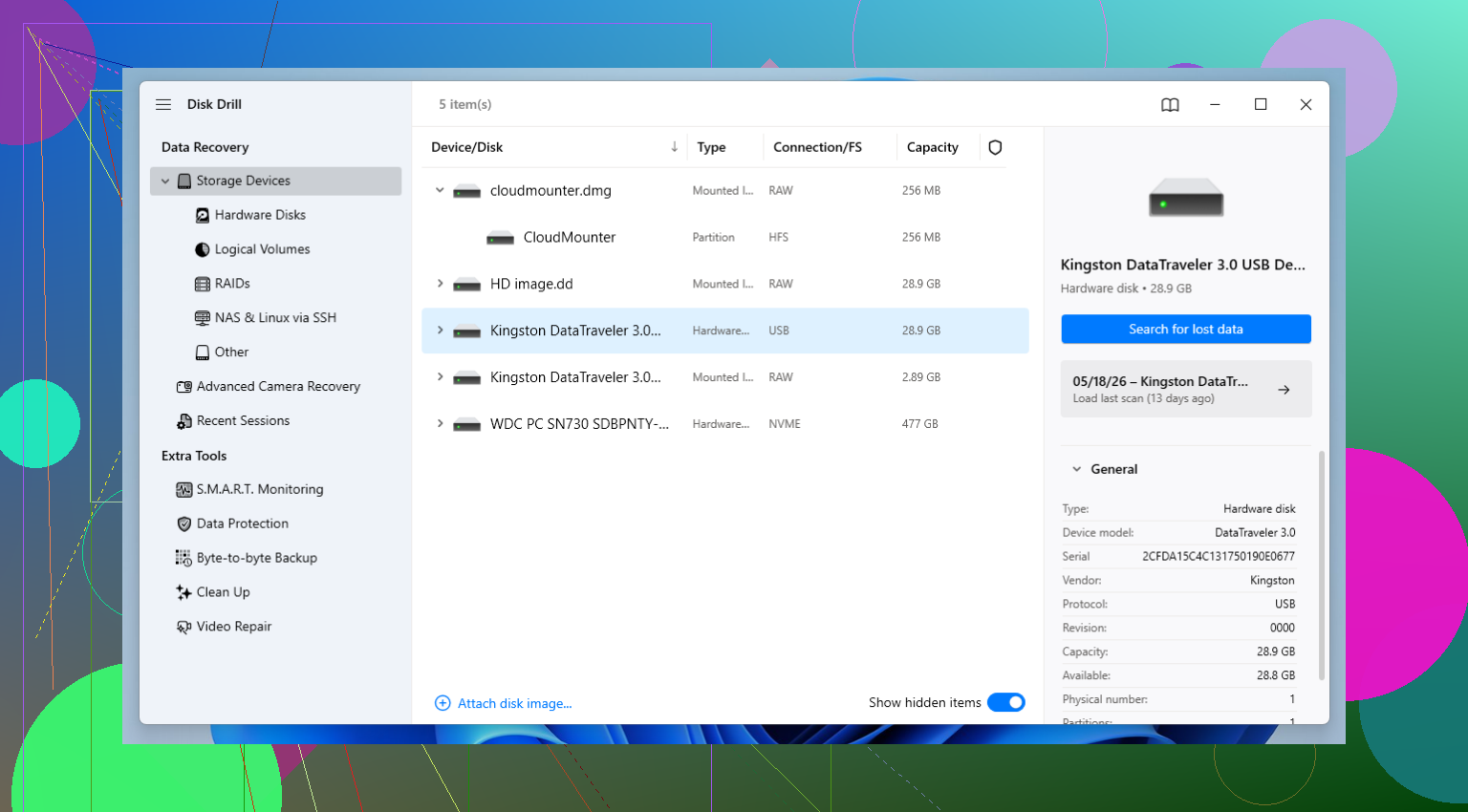The width and height of the screenshot is (1468, 812).
Task: Click the large drive image in details panel
Action: coord(1186,197)
